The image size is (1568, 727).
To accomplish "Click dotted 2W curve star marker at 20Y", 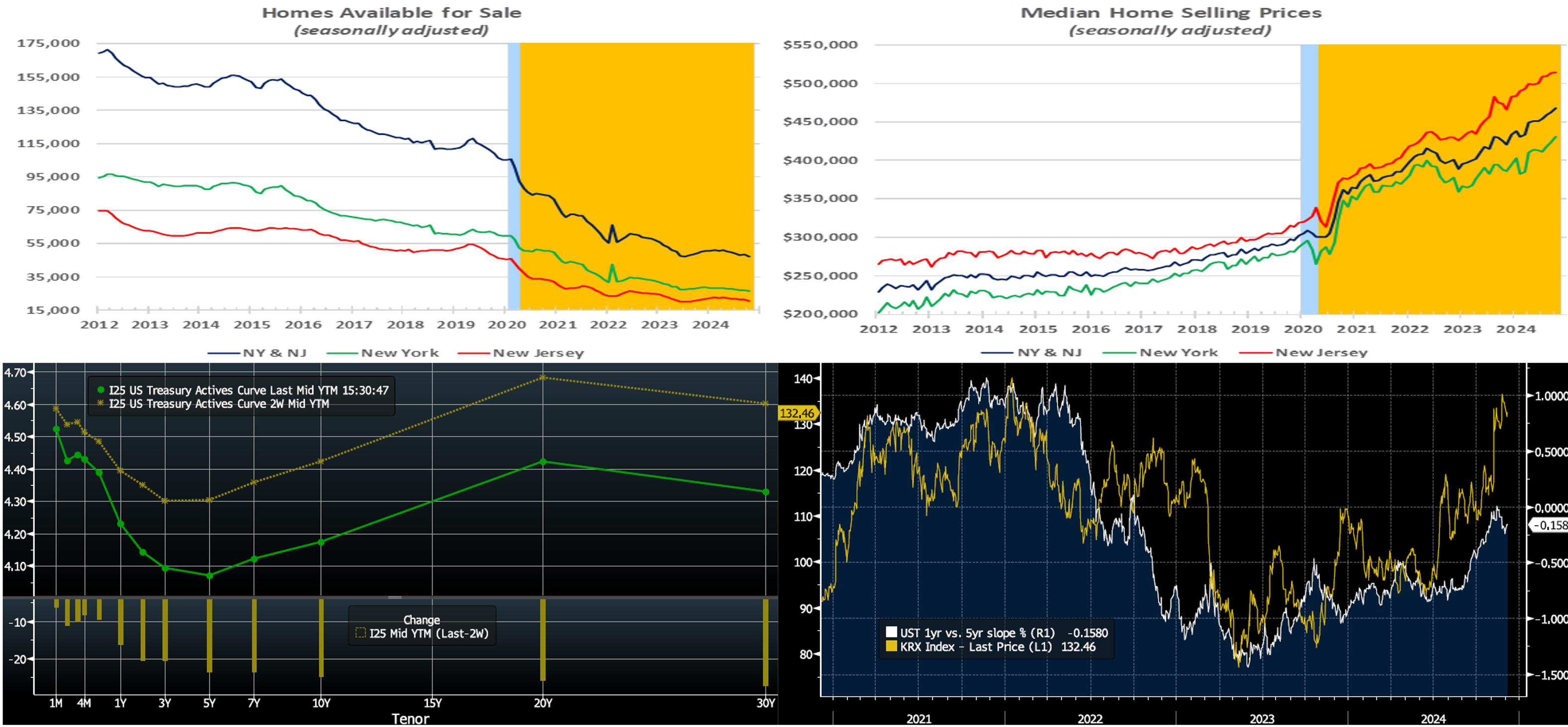I will point(543,378).
